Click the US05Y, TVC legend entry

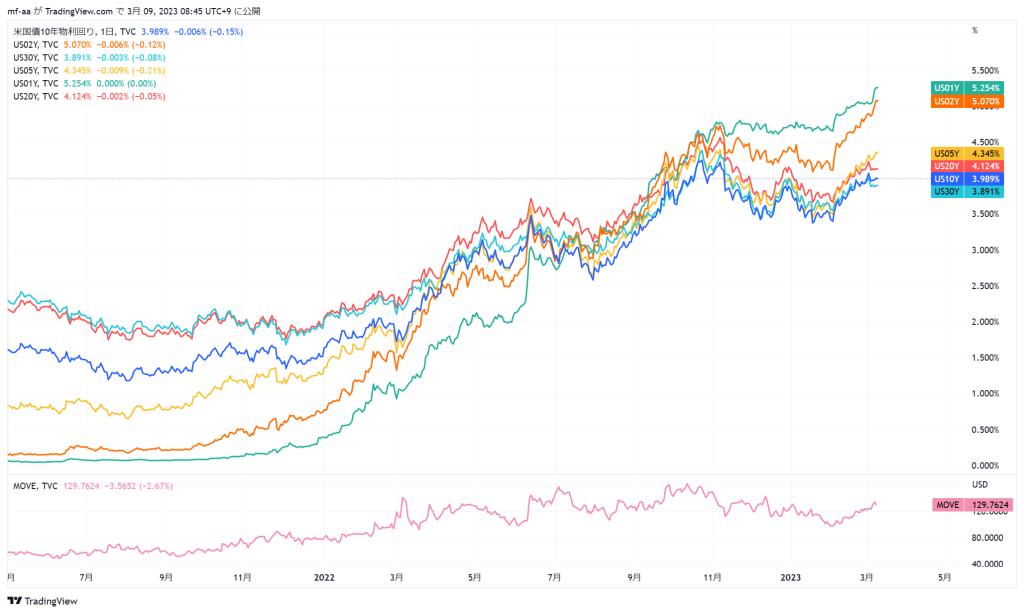(x=36, y=71)
